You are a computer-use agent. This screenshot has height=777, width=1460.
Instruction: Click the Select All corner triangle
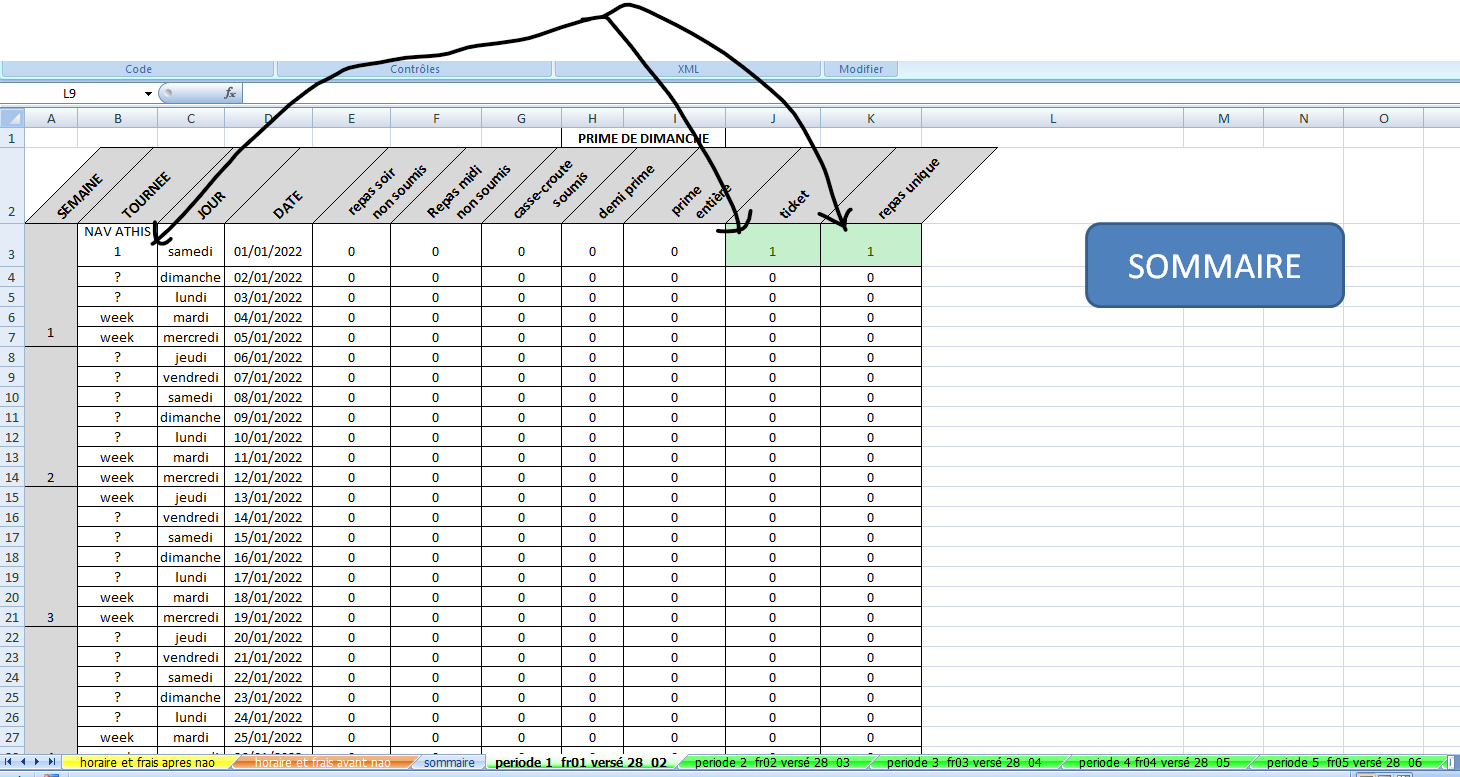click(12, 118)
